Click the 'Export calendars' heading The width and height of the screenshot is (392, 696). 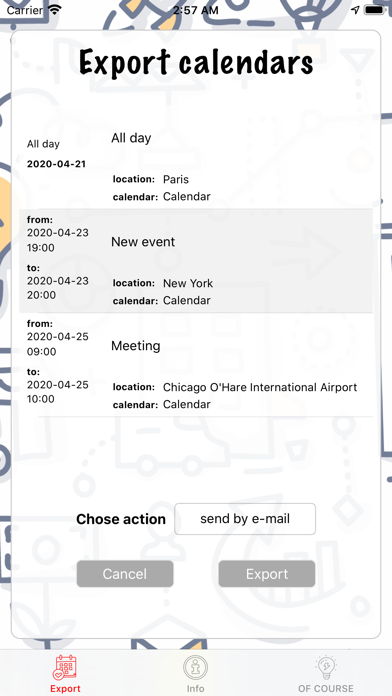(x=196, y=62)
